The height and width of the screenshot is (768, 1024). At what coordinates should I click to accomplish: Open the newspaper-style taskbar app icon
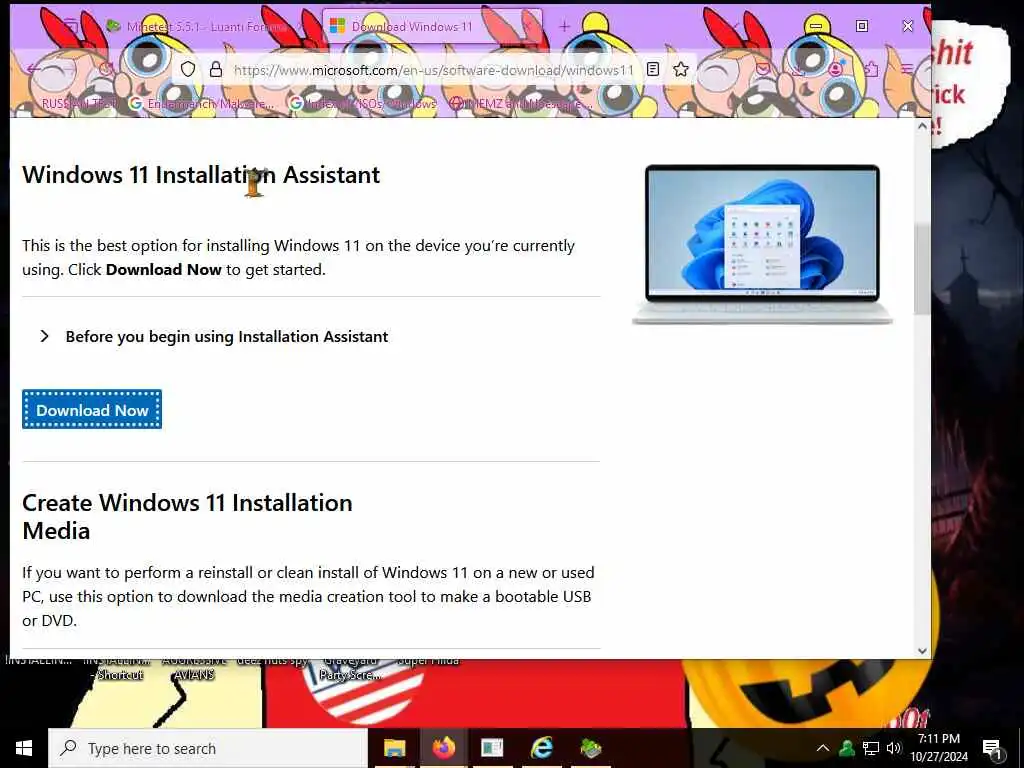492,748
